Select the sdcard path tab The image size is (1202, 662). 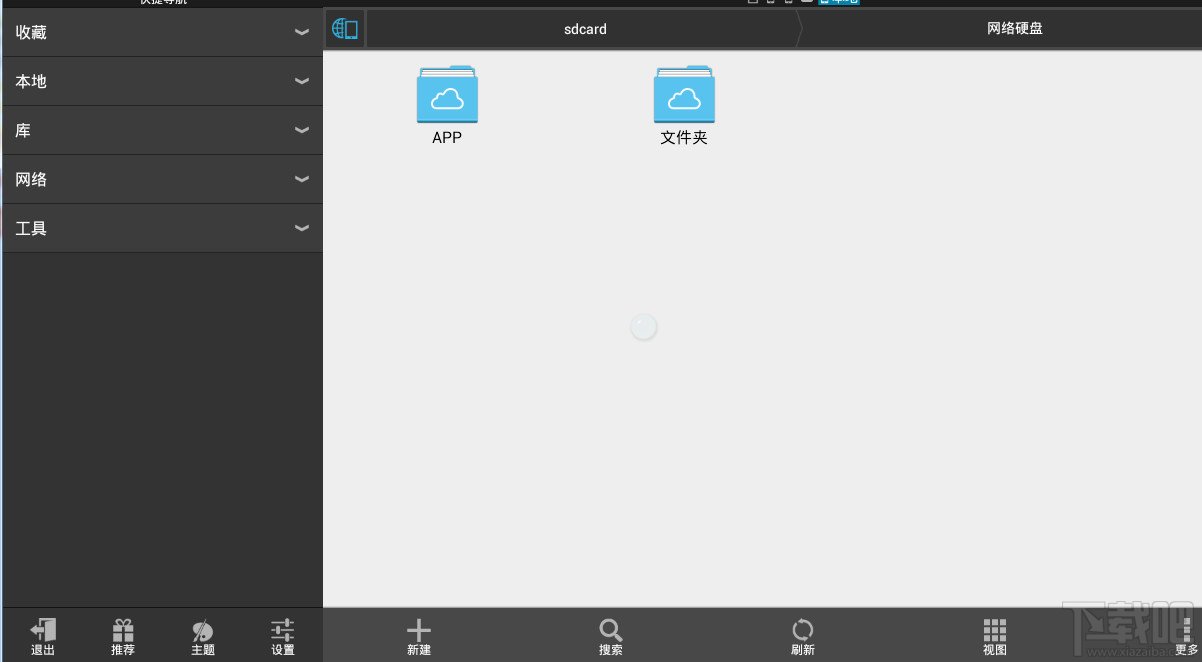(x=585, y=29)
